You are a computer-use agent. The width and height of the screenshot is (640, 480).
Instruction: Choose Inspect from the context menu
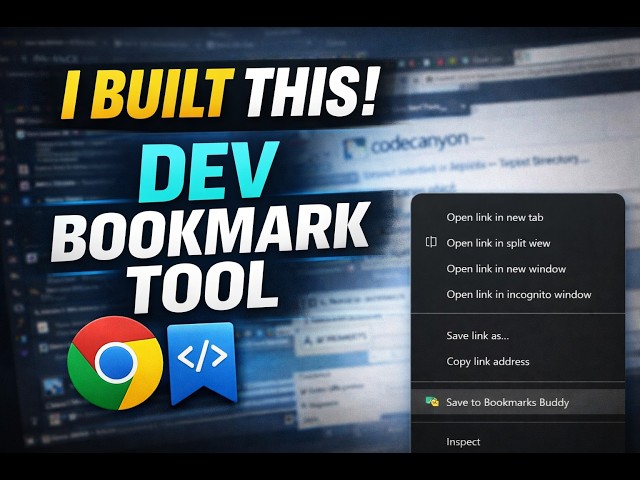(x=463, y=442)
